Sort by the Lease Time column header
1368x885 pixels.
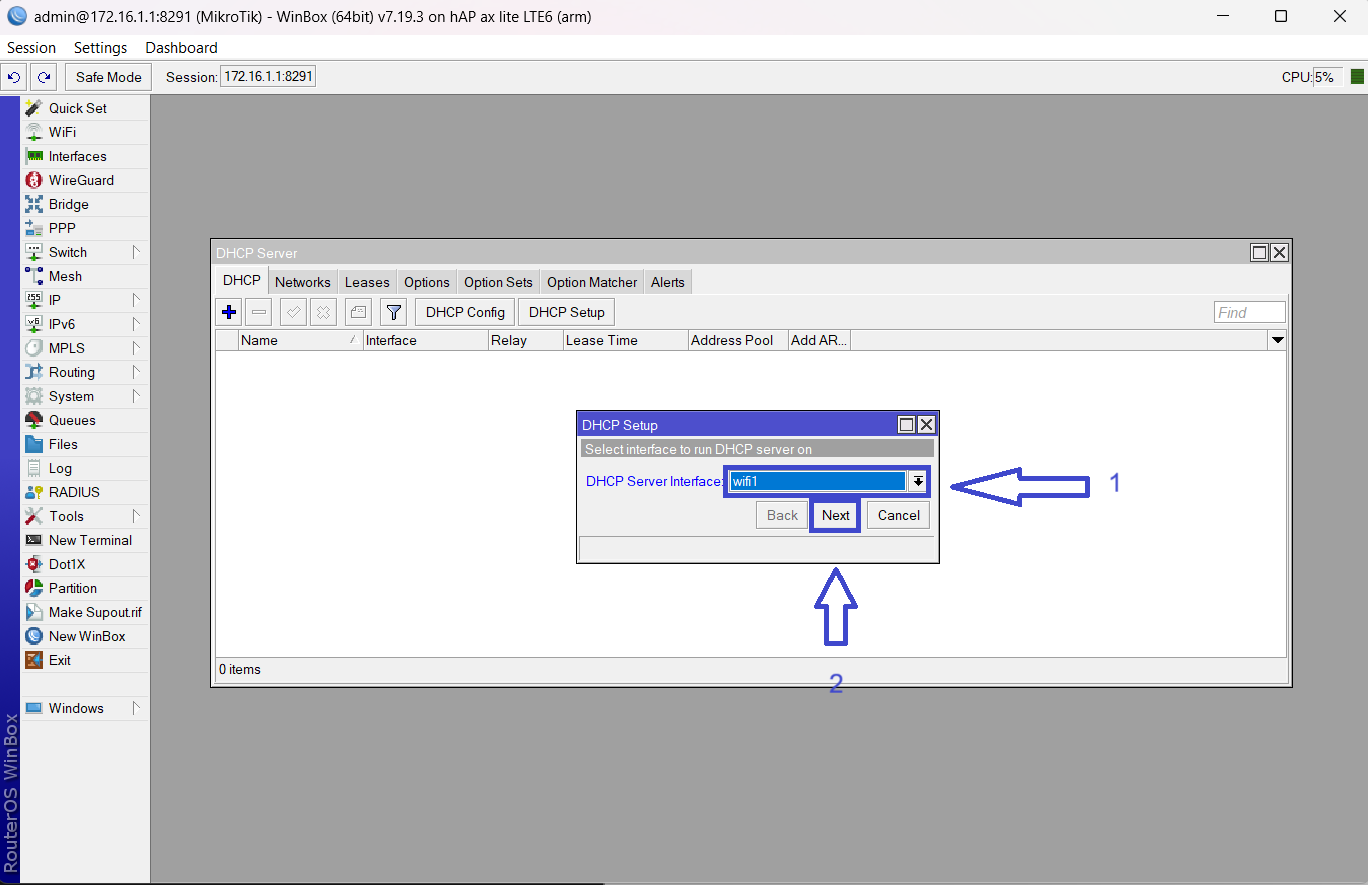[626, 340]
